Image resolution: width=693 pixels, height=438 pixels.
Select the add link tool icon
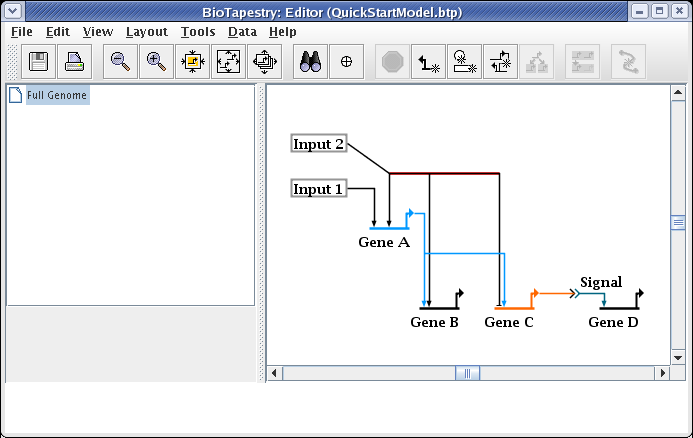coord(429,61)
